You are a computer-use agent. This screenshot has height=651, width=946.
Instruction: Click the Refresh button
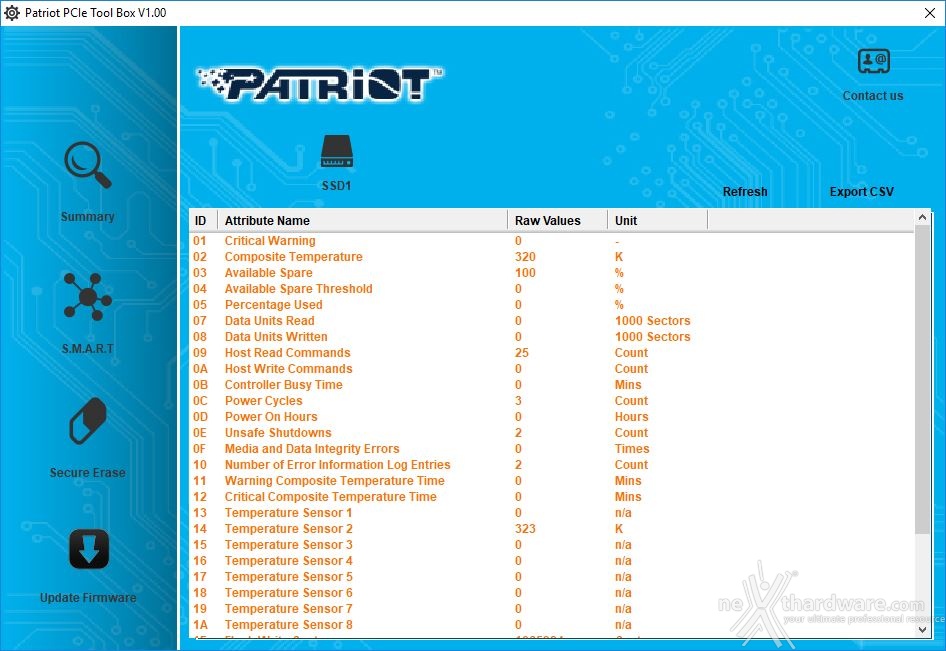745,191
